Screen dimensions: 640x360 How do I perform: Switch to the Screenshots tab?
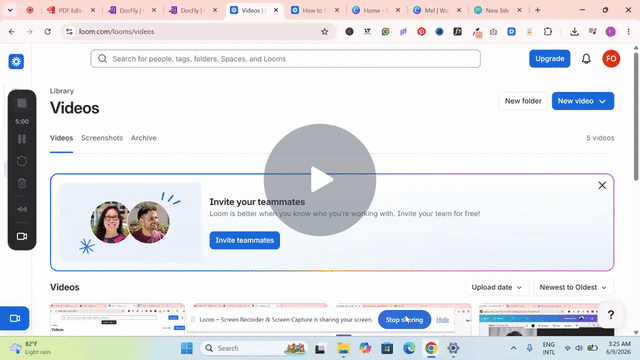click(x=102, y=138)
